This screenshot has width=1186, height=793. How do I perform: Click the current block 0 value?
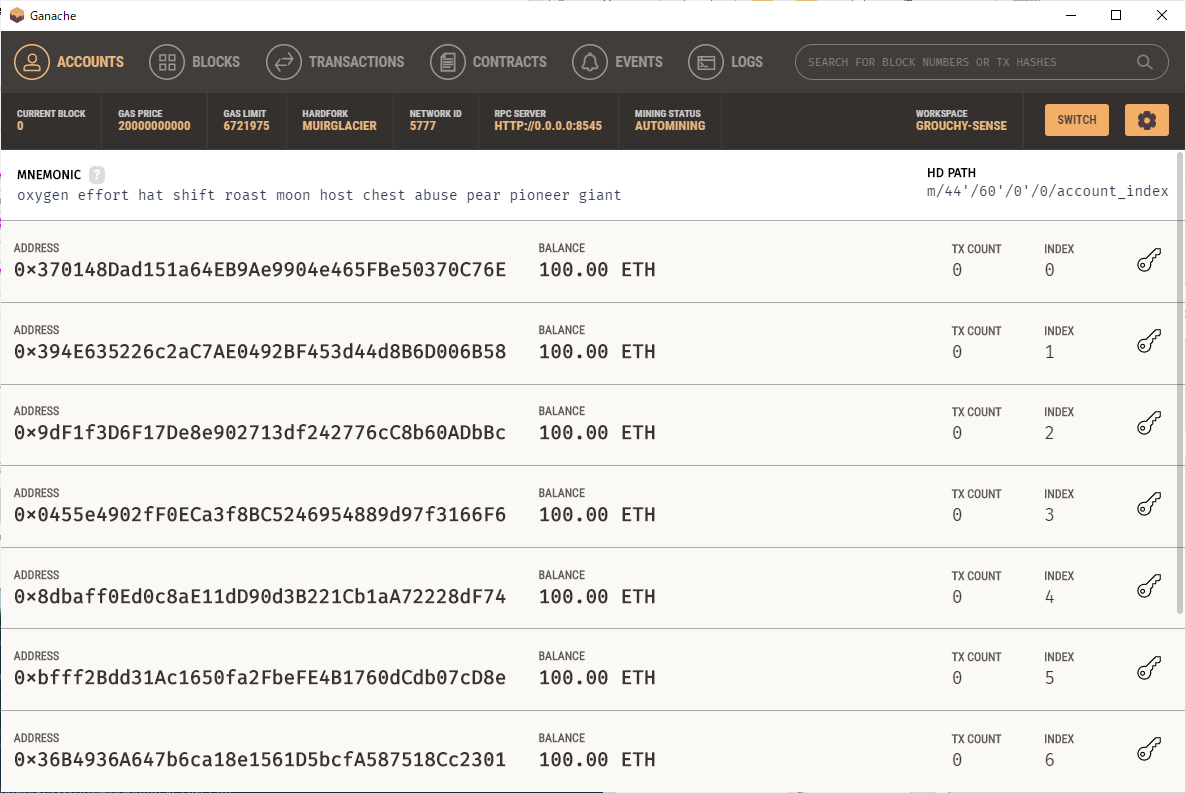(20, 126)
